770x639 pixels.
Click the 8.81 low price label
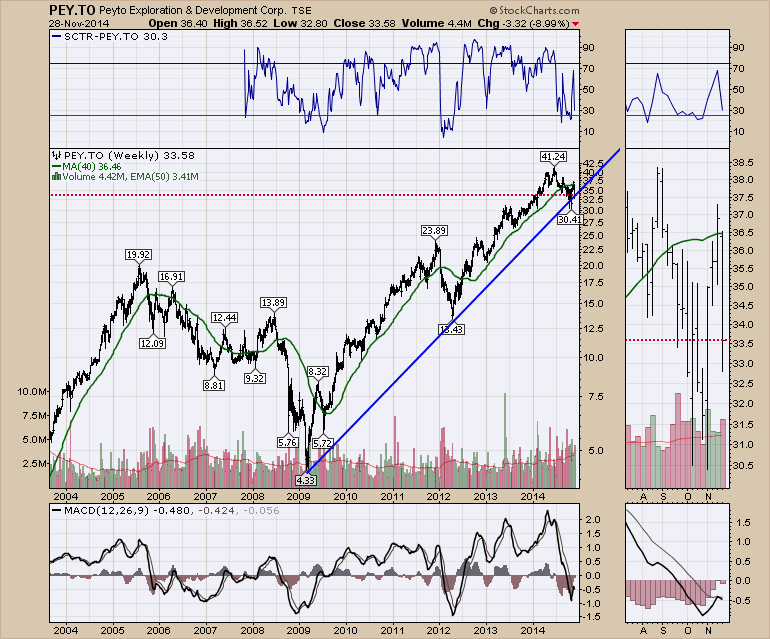coord(214,386)
